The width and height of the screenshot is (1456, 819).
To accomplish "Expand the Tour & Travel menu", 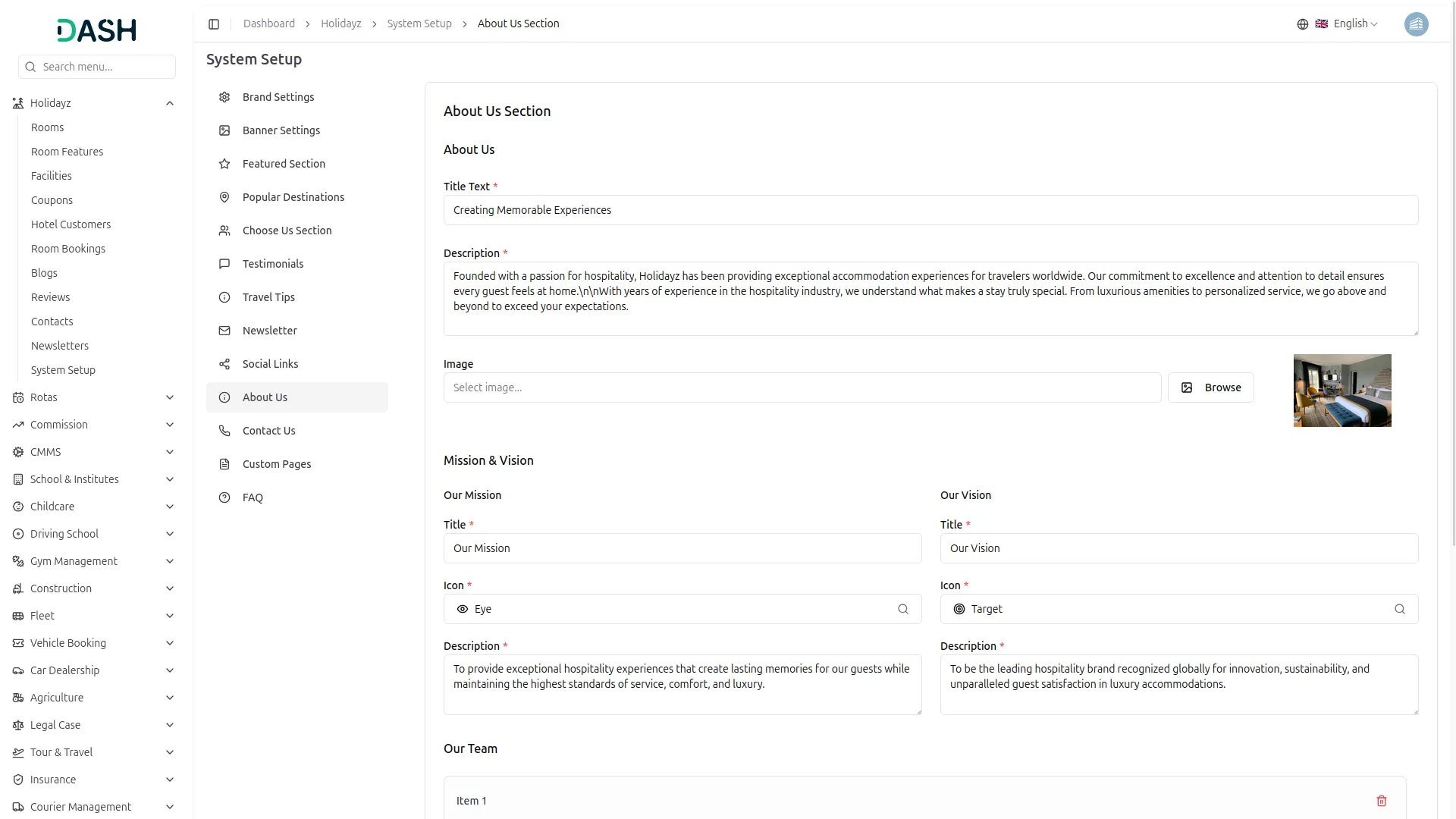I will (170, 752).
